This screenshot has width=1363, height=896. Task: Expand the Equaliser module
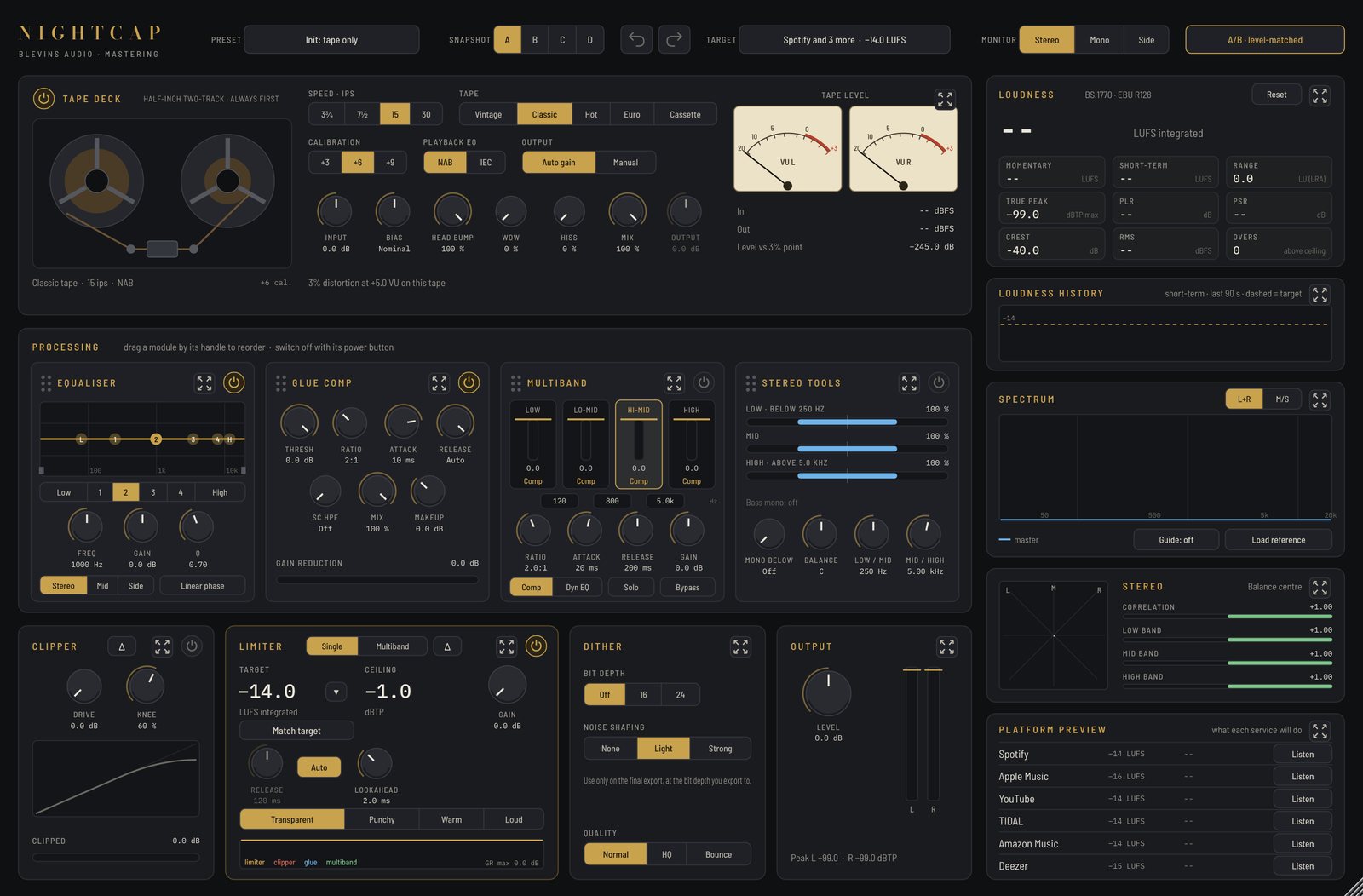(x=204, y=383)
